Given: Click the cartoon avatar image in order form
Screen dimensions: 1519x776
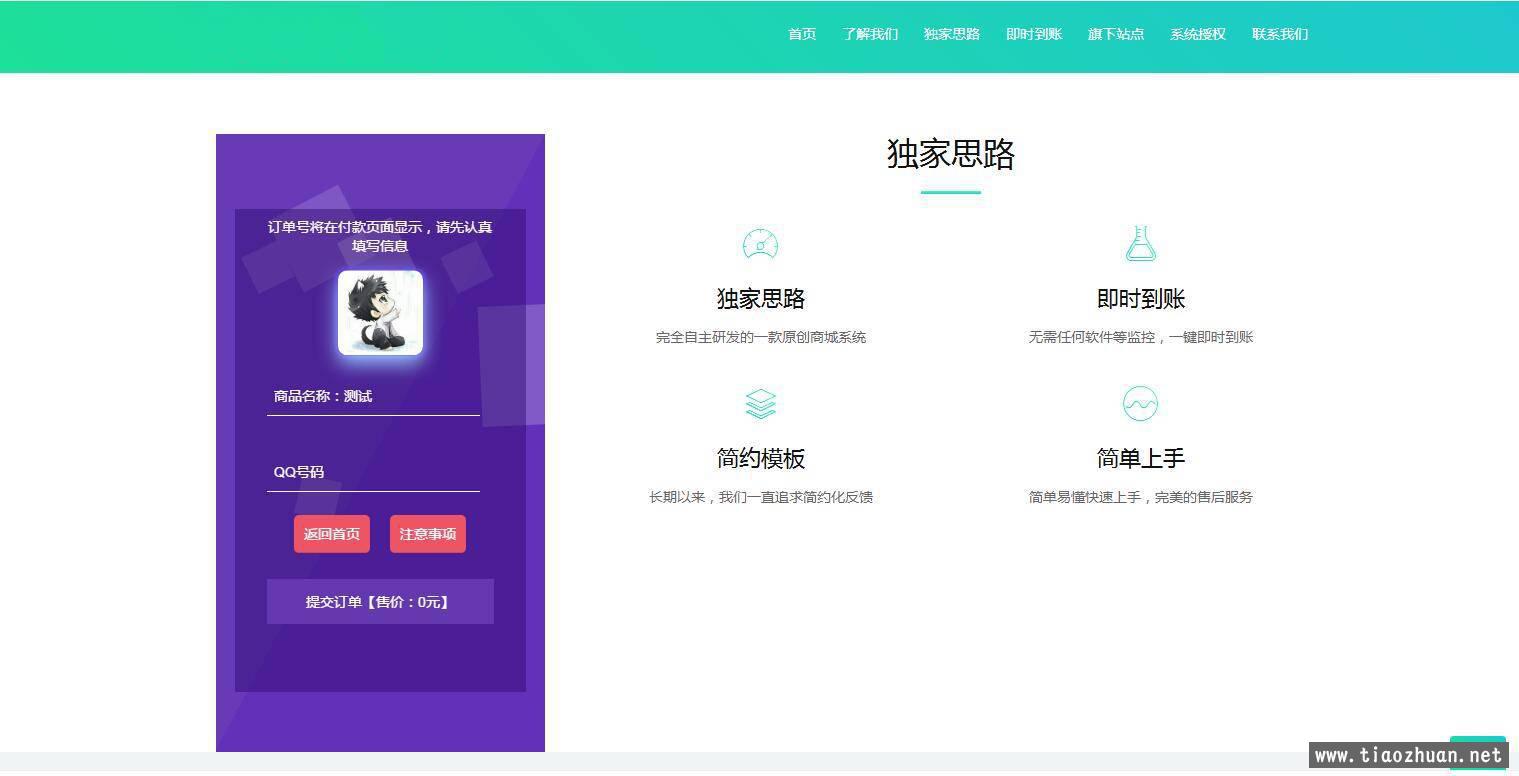Looking at the screenshot, I should click(380, 313).
